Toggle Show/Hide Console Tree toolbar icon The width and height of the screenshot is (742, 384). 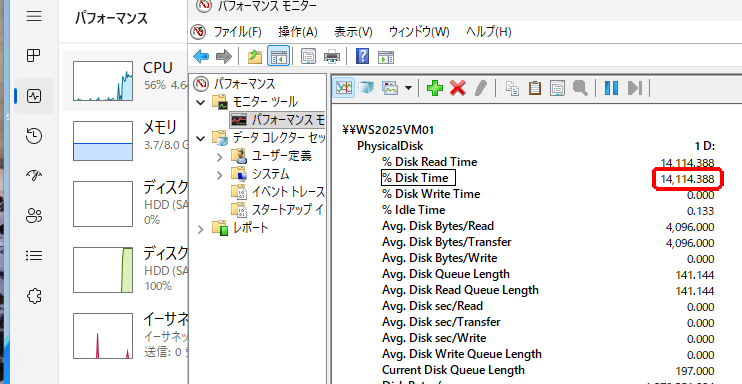[278, 57]
